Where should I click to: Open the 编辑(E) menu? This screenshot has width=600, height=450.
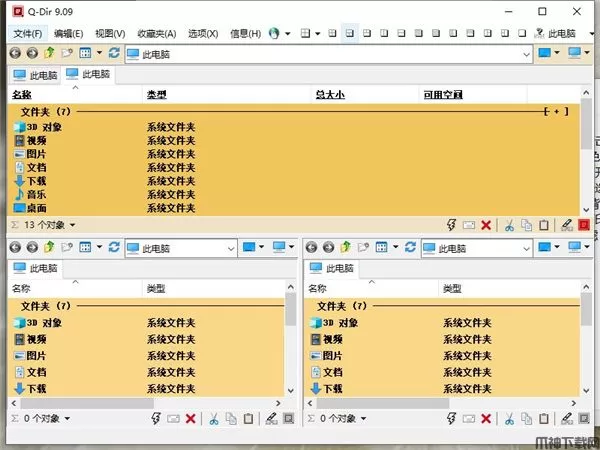(x=68, y=34)
